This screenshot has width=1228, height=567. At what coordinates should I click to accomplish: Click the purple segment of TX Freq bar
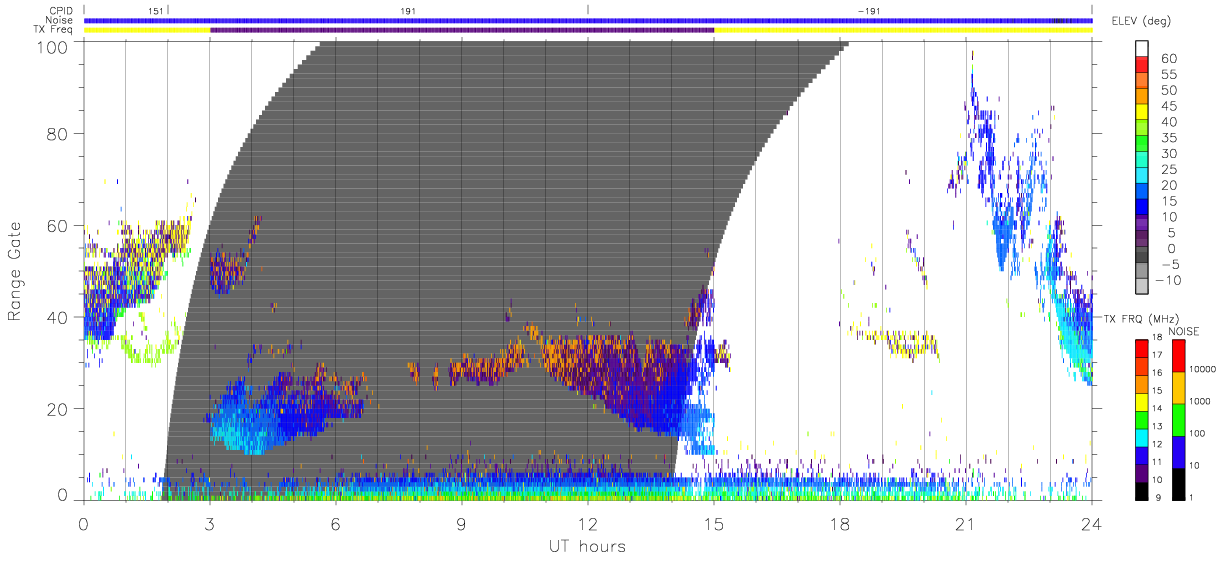click(x=462, y=30)
